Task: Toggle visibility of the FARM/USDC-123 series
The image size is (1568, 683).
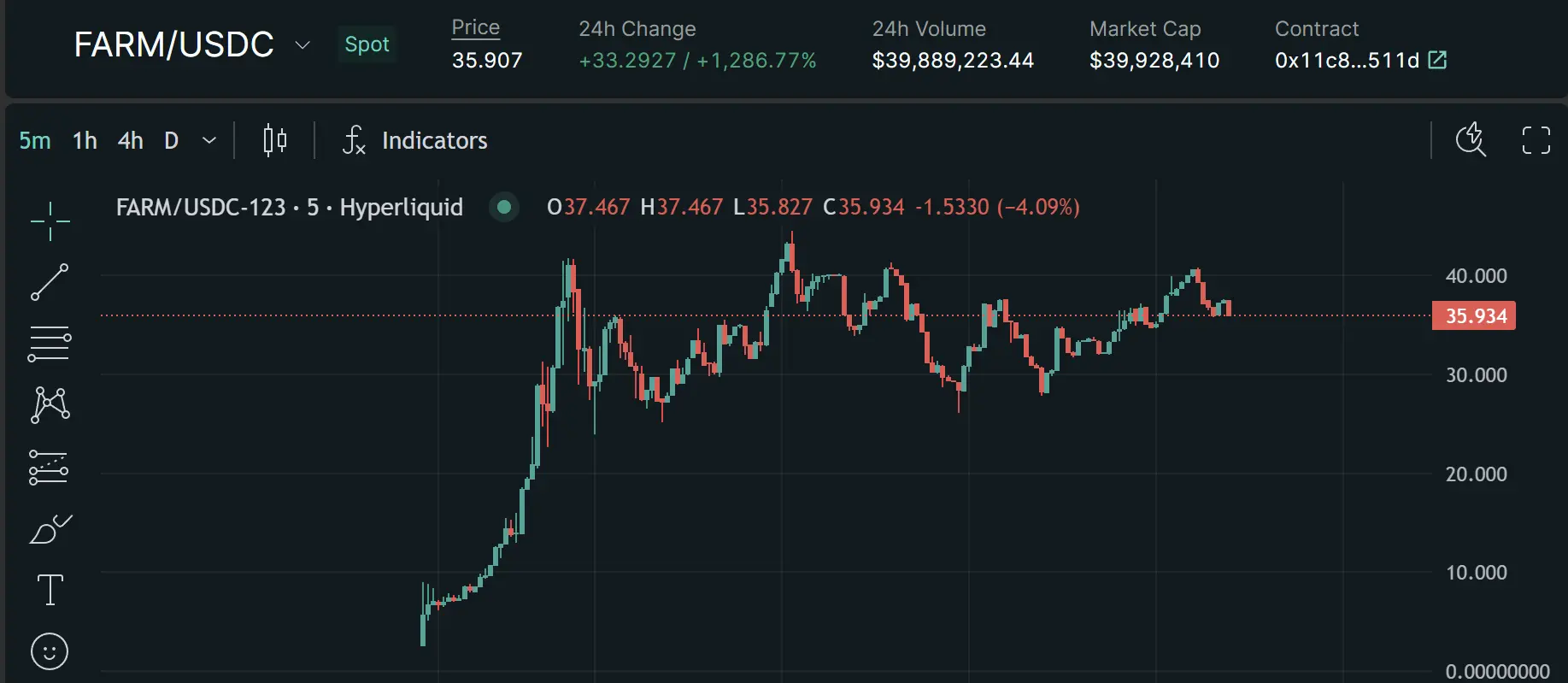Action: tap(503, 207)
